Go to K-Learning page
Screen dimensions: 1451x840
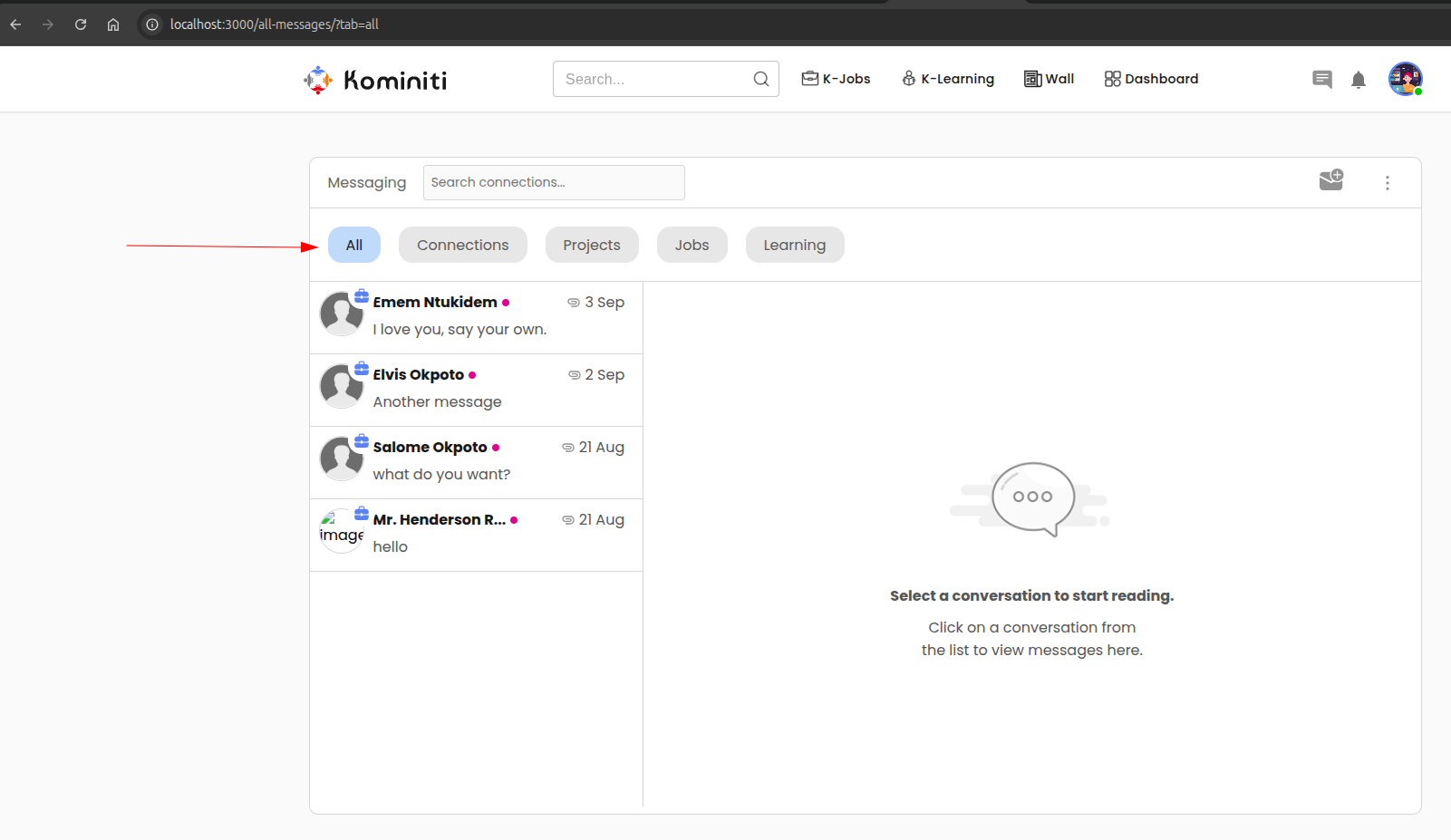(948, 79)
